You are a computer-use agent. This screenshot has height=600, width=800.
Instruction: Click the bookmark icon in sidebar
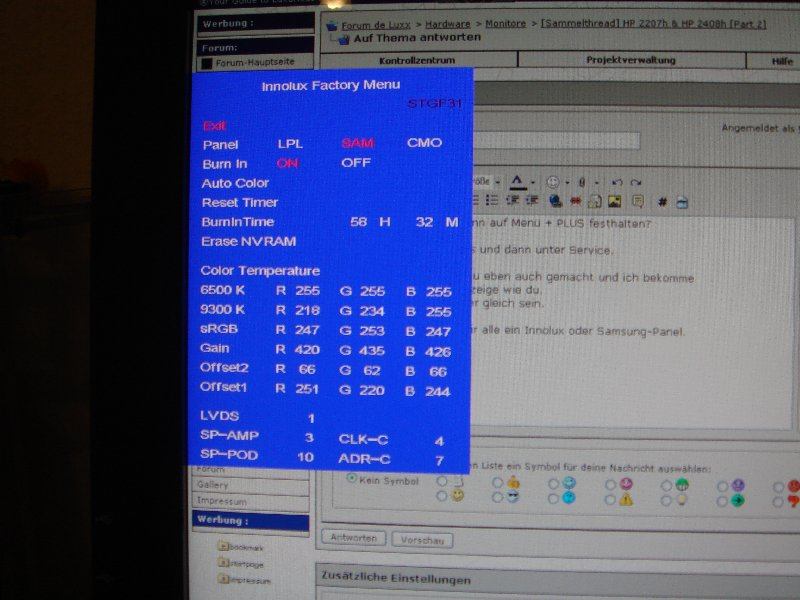point(223,546)
